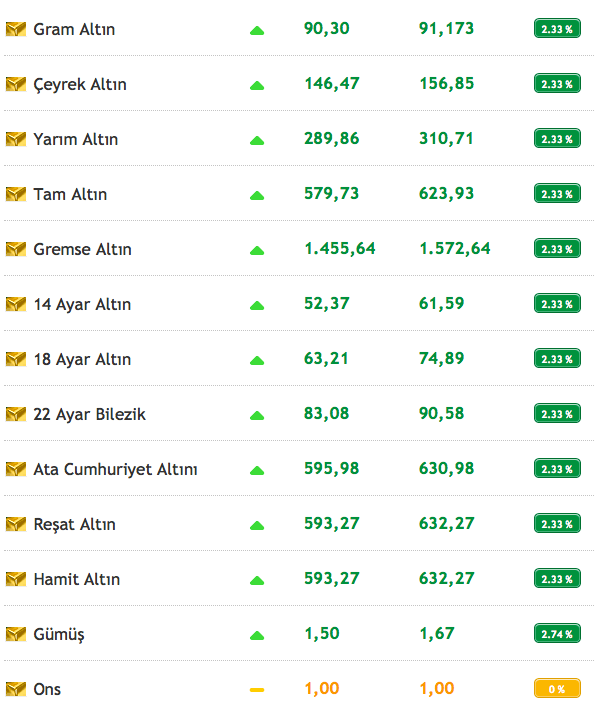Click the yellow dash indicator in Ons row
This screenshot has height=706, width=599.
(257, 690)
